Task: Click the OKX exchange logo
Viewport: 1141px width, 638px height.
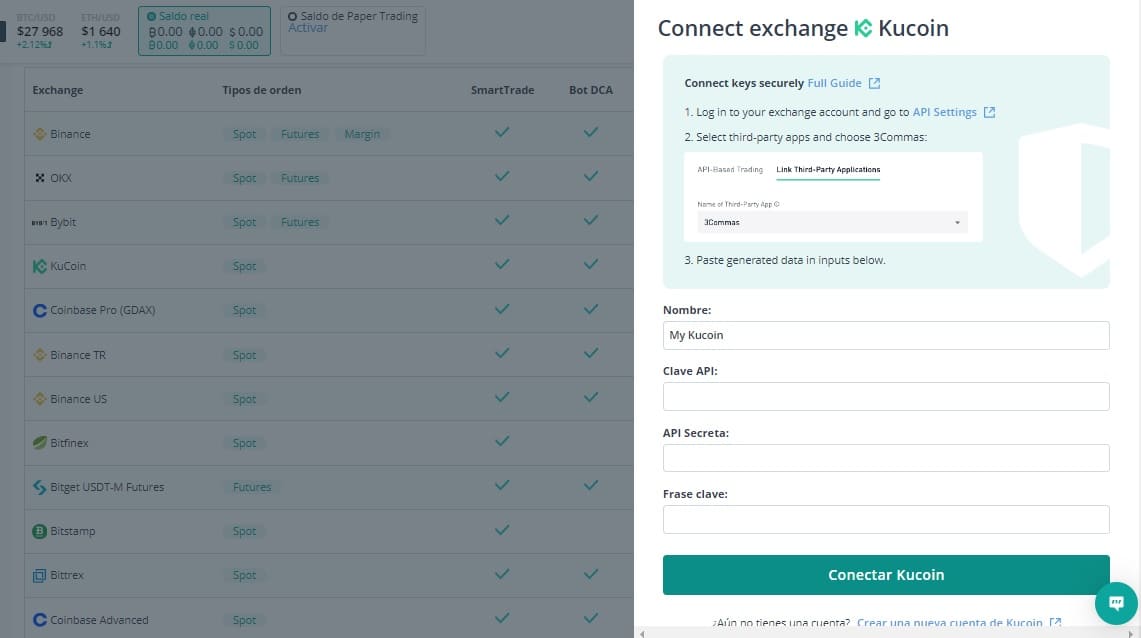Action: pyautogui.click(x=38, y=177)
